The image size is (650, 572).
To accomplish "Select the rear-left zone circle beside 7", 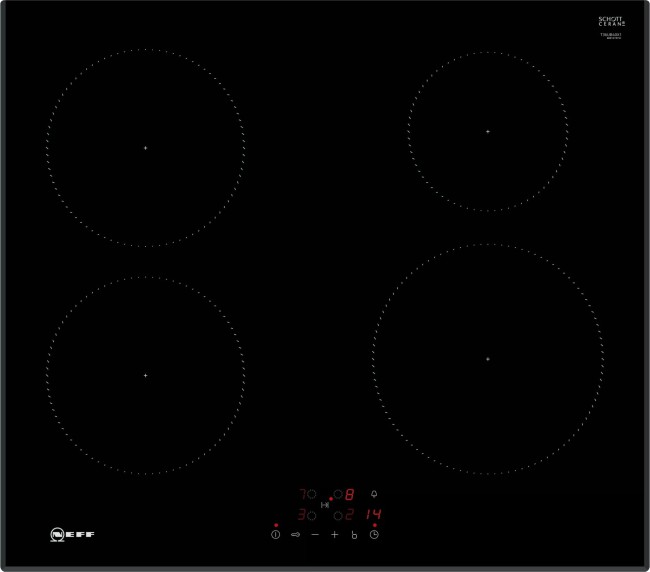I will tap(312, 494).
